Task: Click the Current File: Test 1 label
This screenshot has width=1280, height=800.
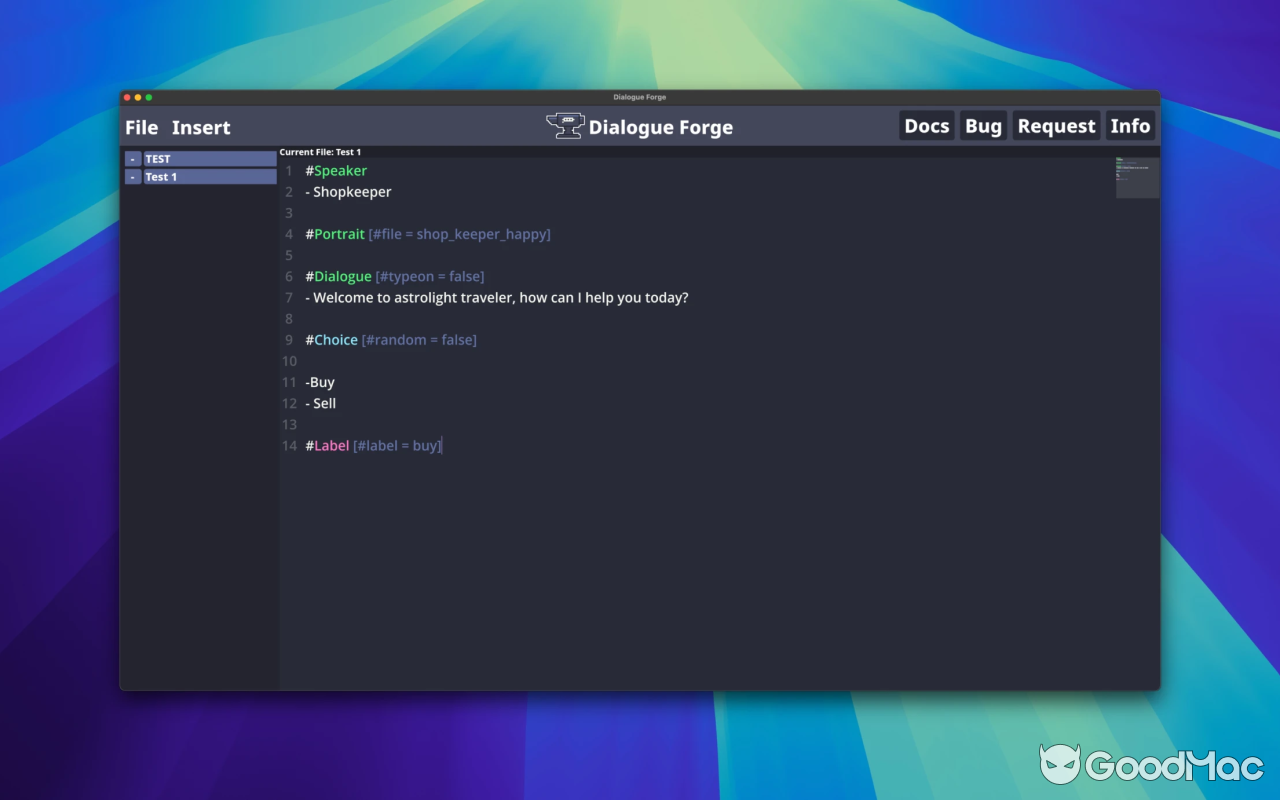Action: pyautogui.click(x=320, y=151)
